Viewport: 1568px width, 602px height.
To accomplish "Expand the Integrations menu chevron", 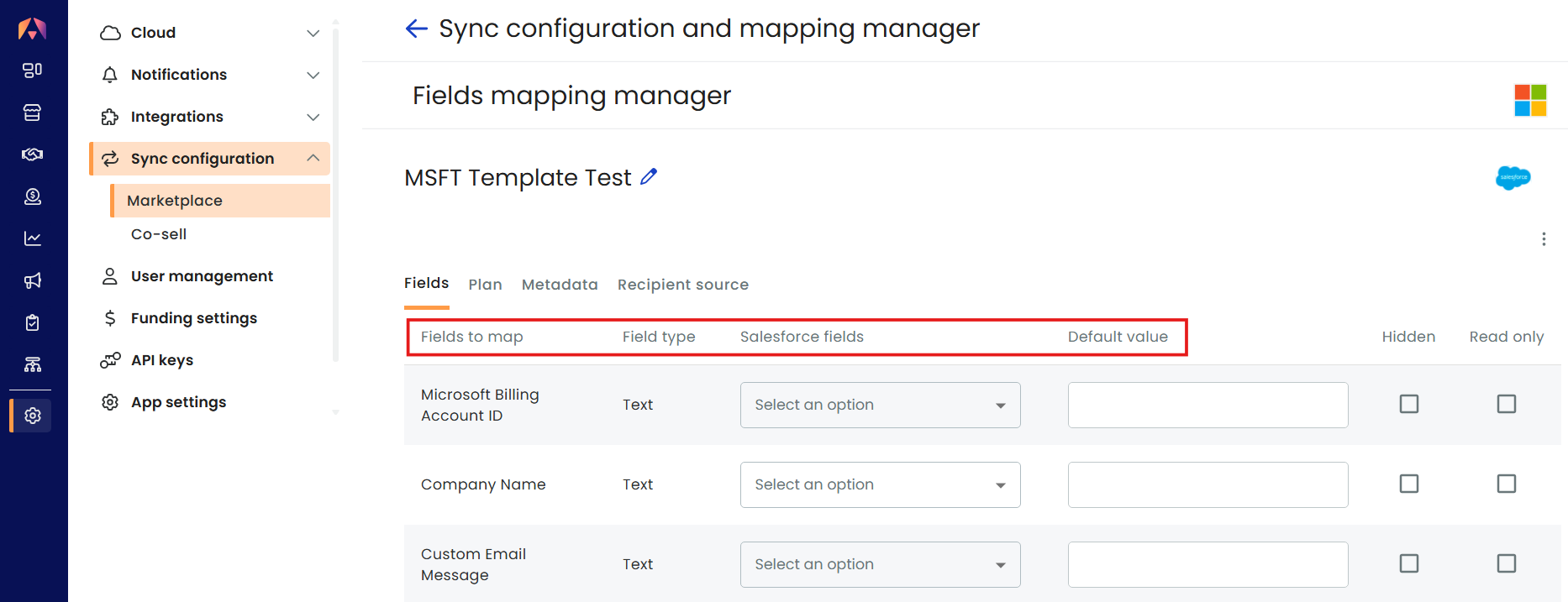I will tap(313, 117).
